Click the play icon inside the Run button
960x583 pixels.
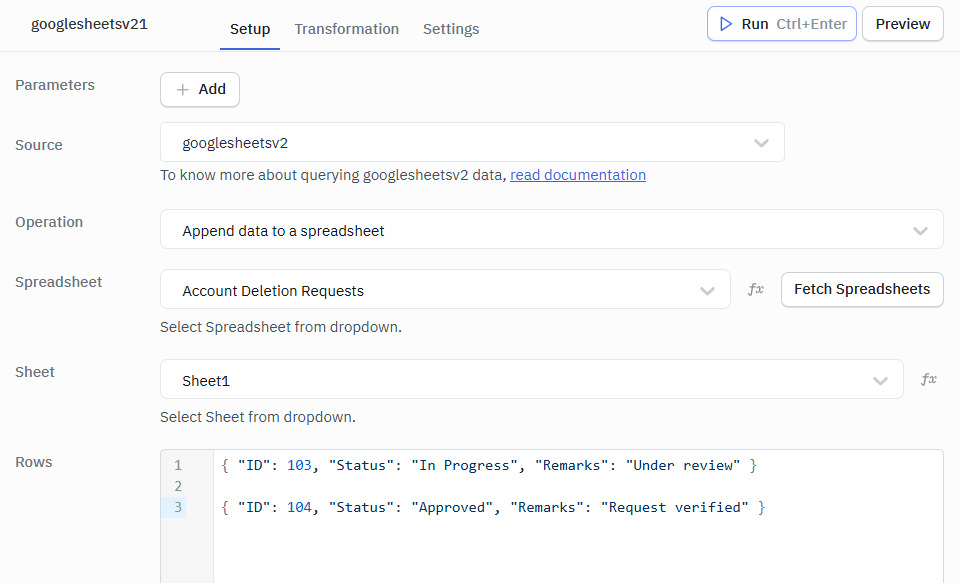pos(724,23)
